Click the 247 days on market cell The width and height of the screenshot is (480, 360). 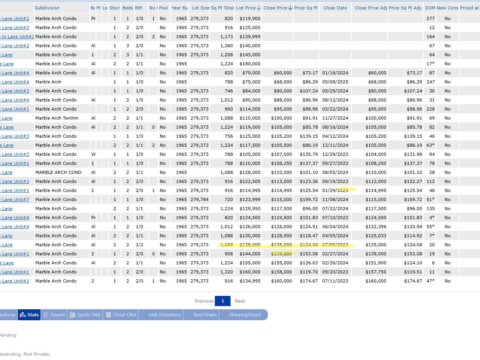coord(431,82)
